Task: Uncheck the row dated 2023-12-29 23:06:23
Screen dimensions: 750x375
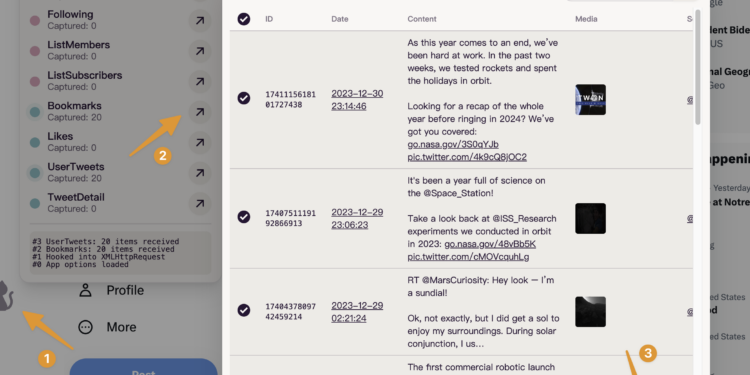Action: click(x=244, y=217)
